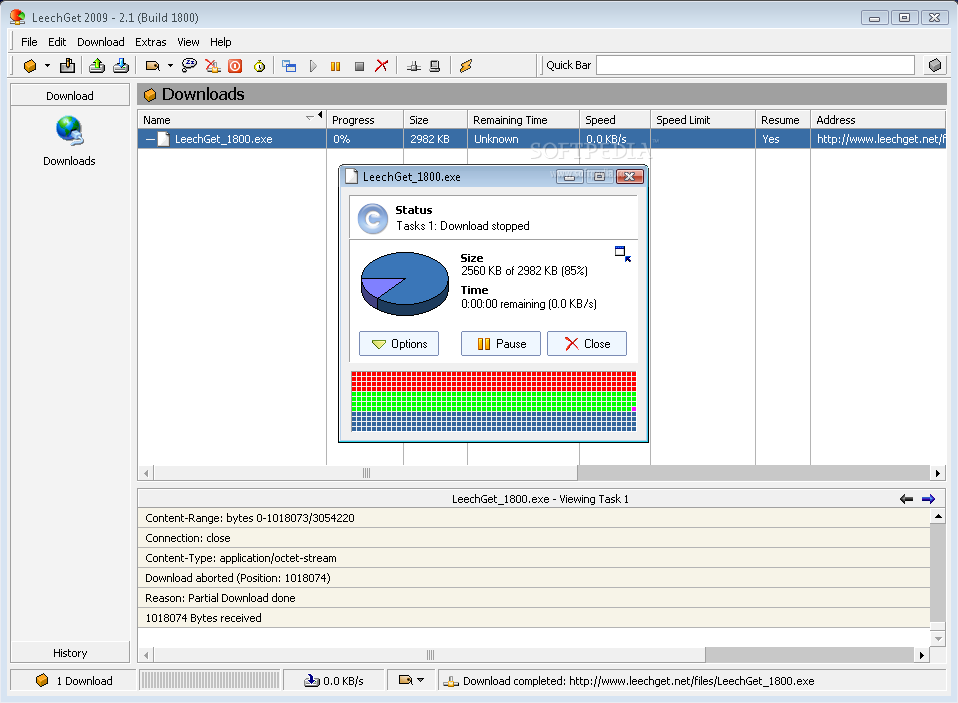Click the detach window icon in download dialog

click(622, 254)
